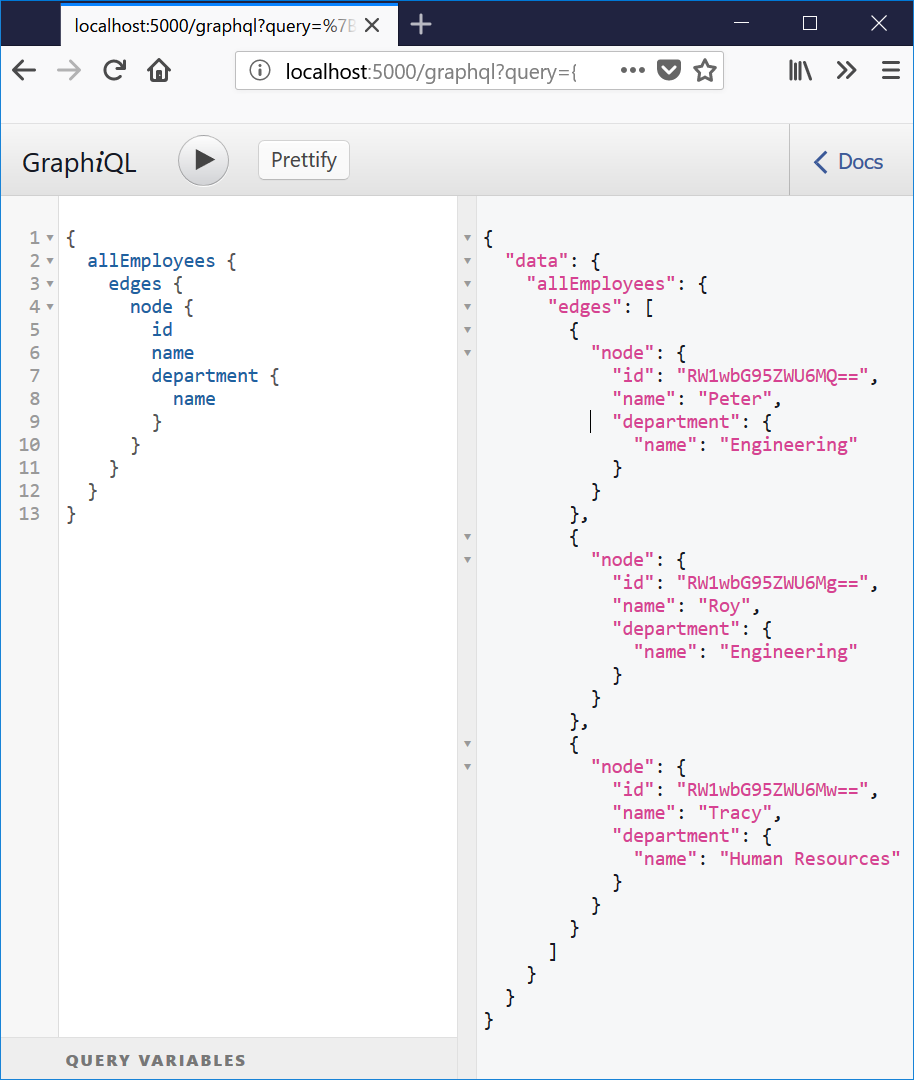Click the "RW1wbG95ZWU6MQ==" id value
914x1080 pixels.
pos(773,376)
